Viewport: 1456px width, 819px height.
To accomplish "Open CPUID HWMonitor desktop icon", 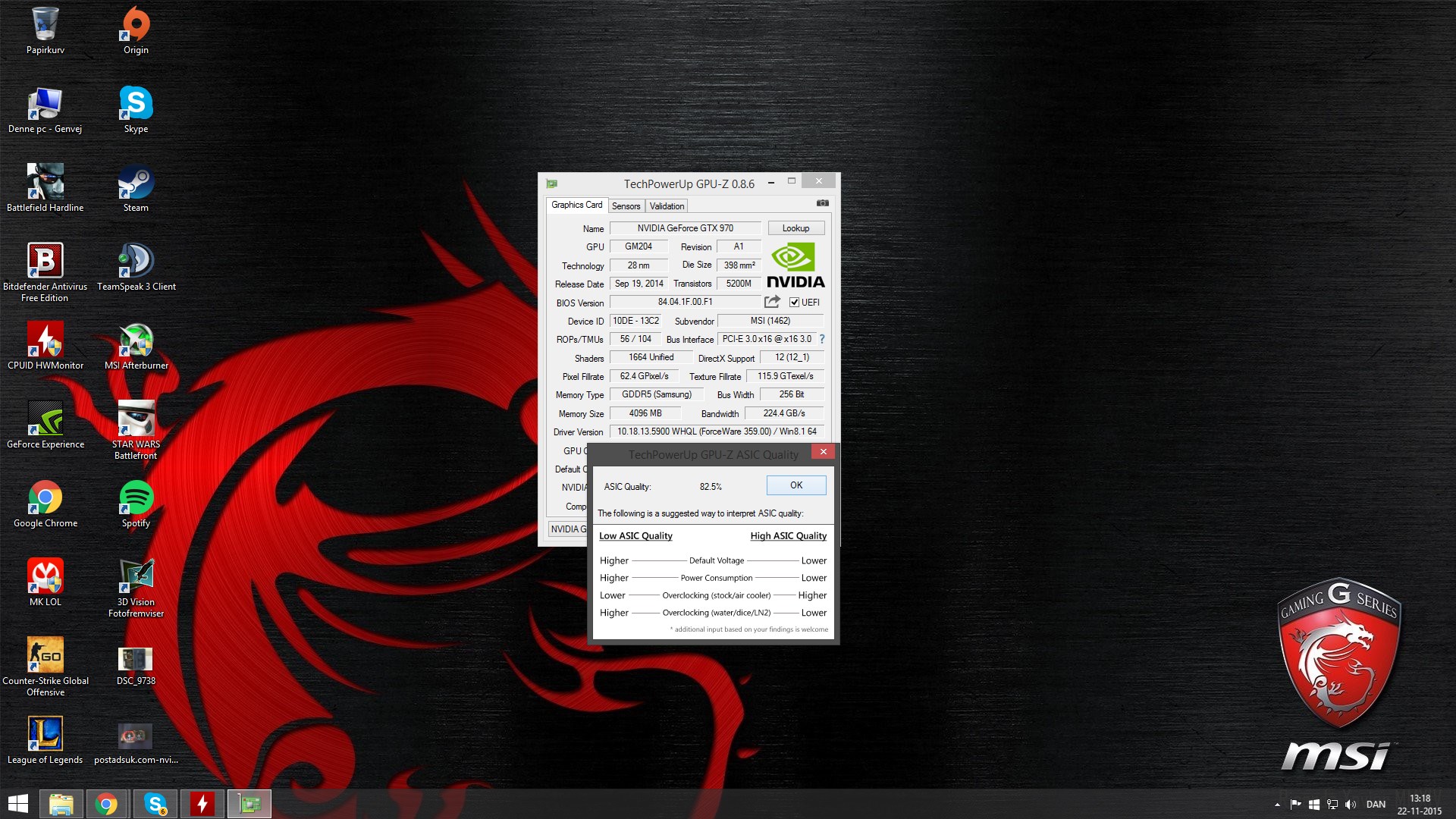I will (x=45, y=346).
